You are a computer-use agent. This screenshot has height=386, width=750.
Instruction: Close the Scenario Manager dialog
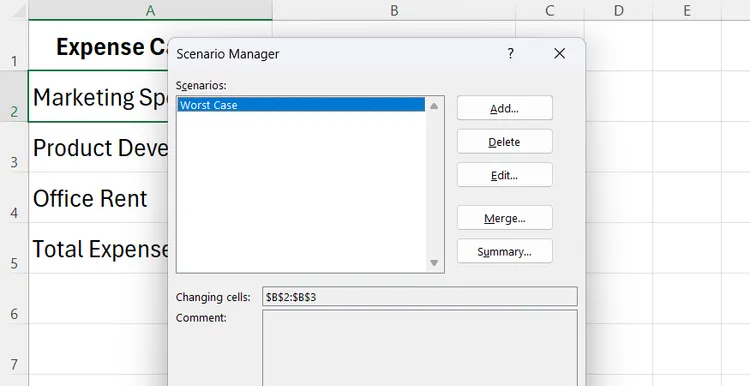559,54
